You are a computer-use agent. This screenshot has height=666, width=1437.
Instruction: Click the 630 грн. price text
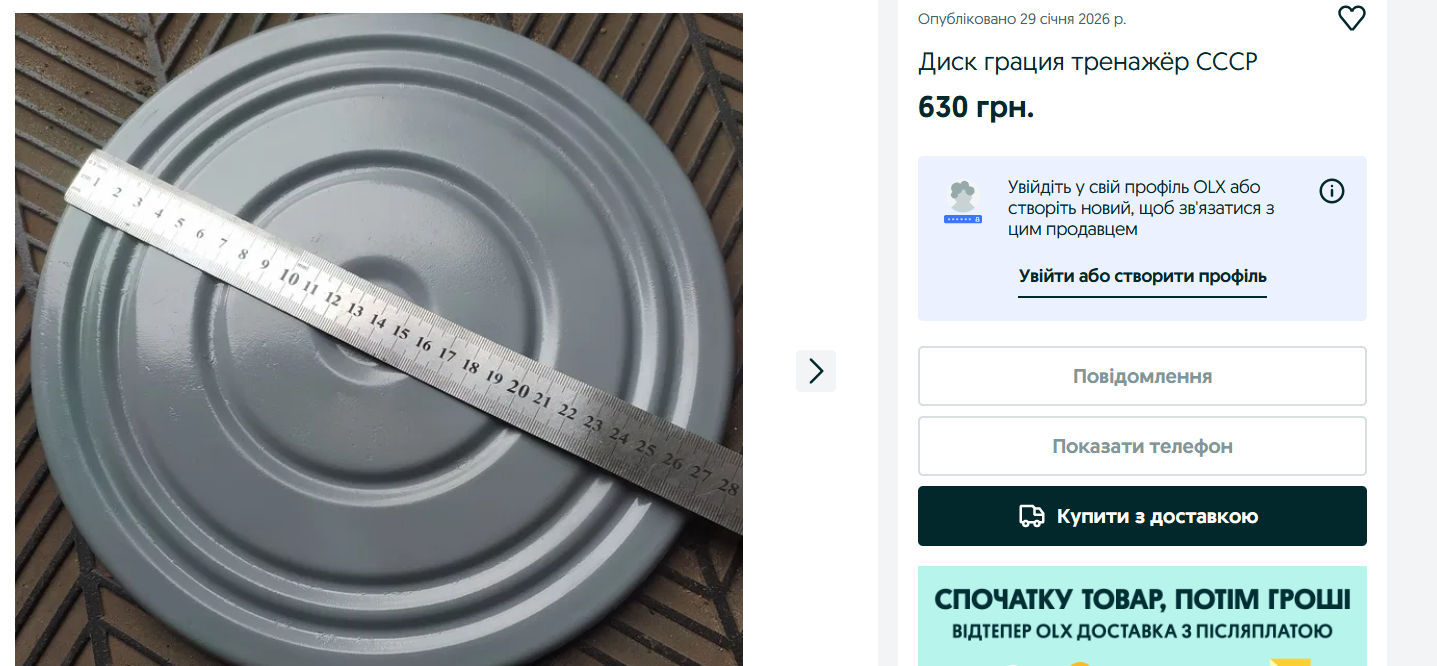click(x=976, y=106)
